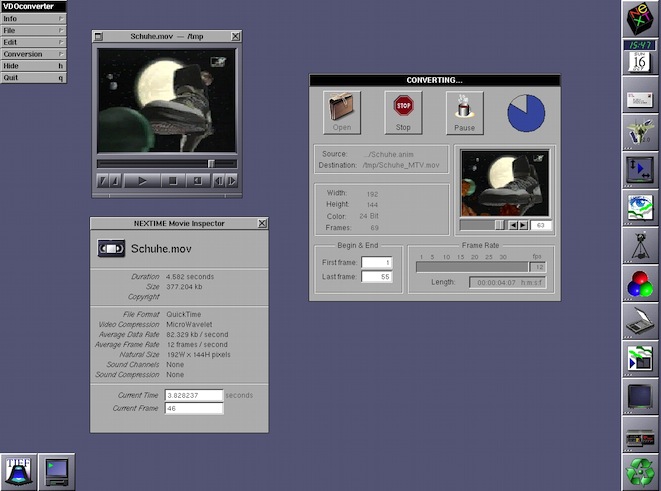Click the Frame Rate slider track
The image size is (661, 491).
[472, 267]
